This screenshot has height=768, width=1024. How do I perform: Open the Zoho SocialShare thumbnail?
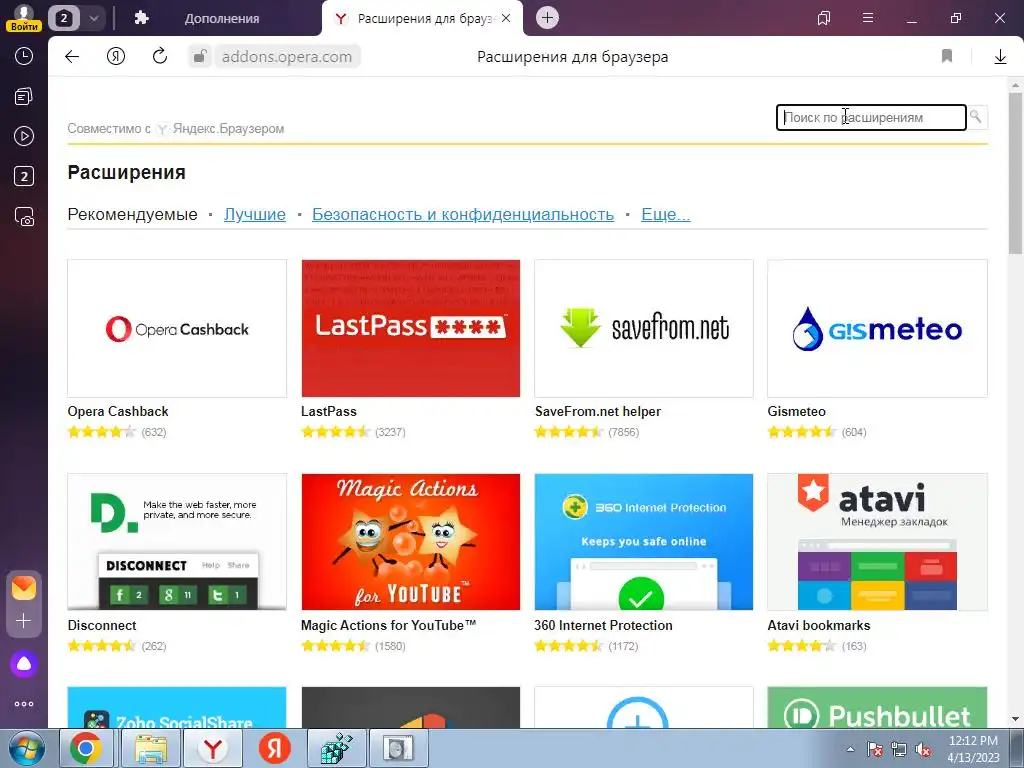177,707
